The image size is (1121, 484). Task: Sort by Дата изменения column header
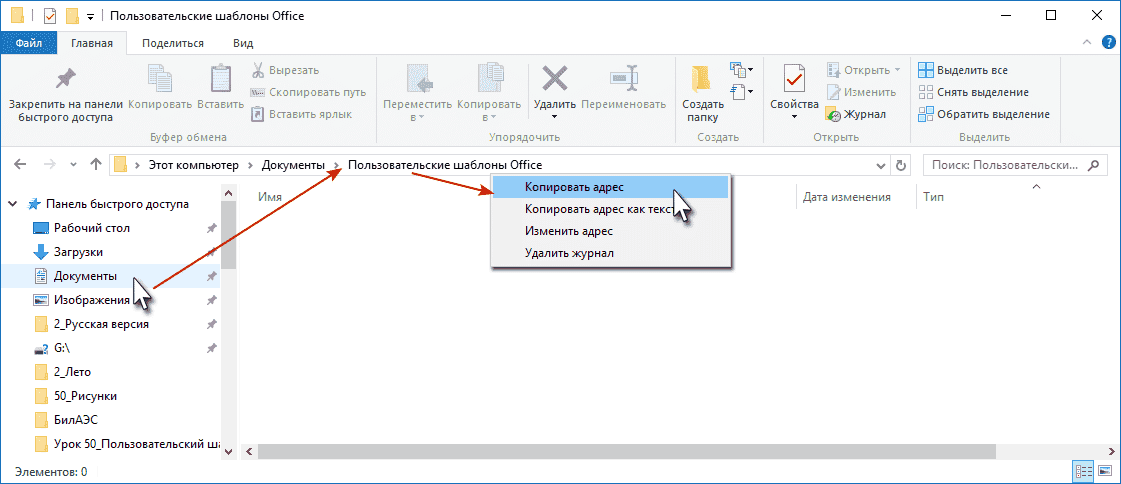click(846, 197)
